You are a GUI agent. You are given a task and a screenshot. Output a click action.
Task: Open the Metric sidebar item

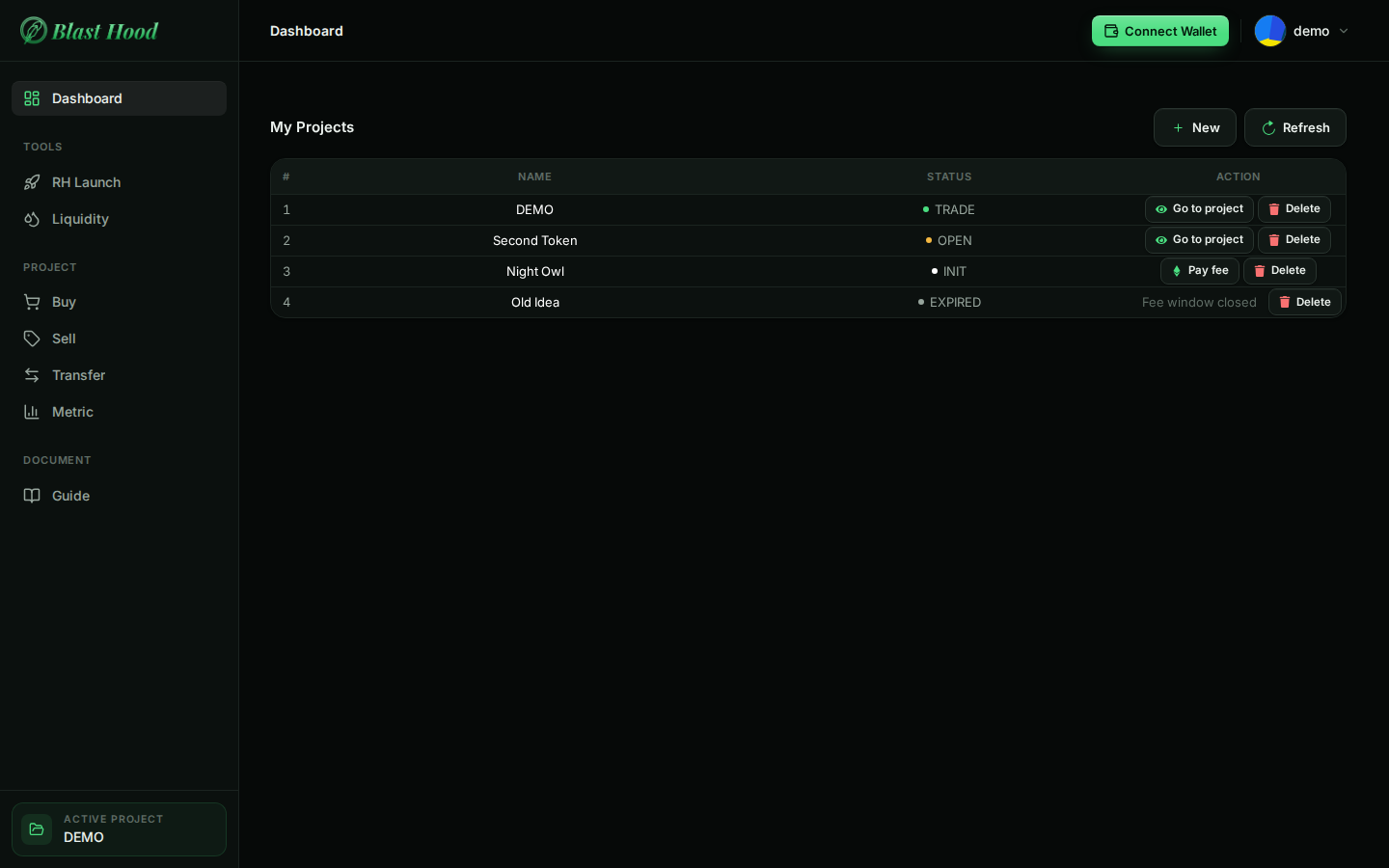click(x=119, y=412)
